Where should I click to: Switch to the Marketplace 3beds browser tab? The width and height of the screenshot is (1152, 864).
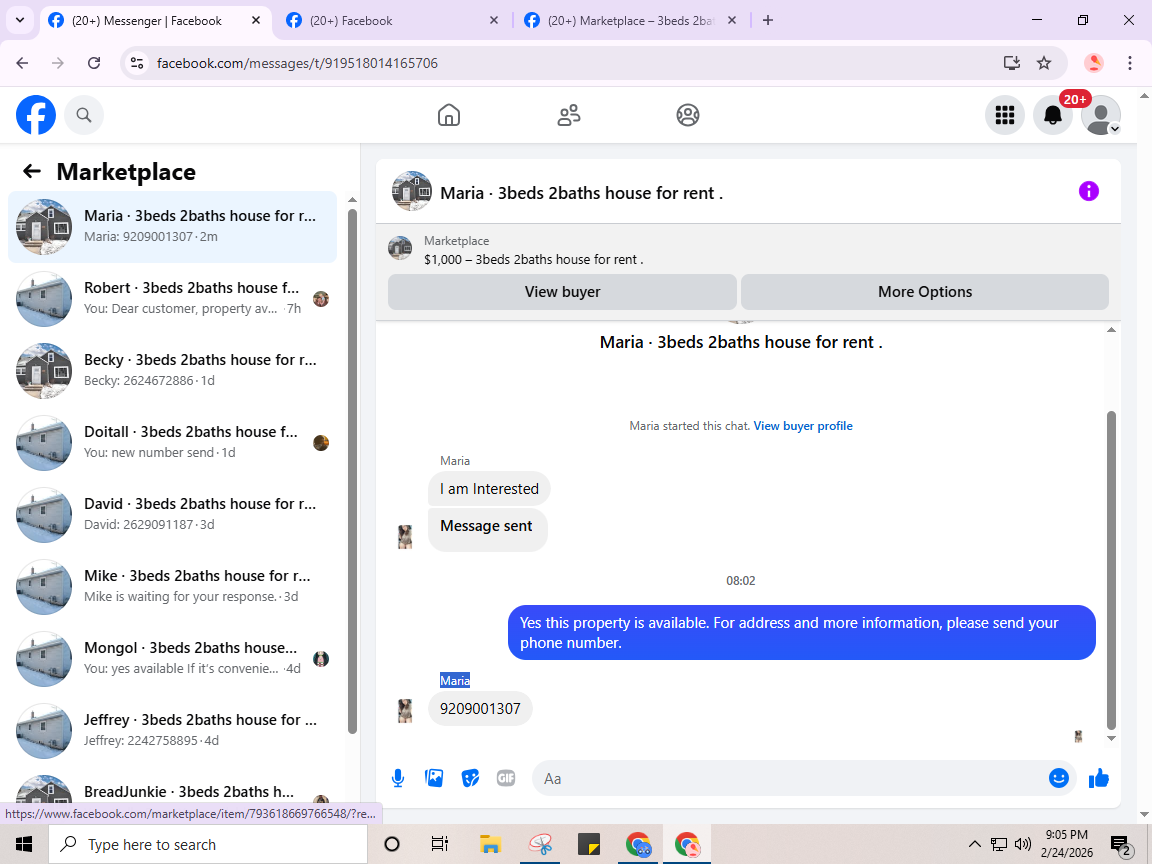(x=630, y=21)
